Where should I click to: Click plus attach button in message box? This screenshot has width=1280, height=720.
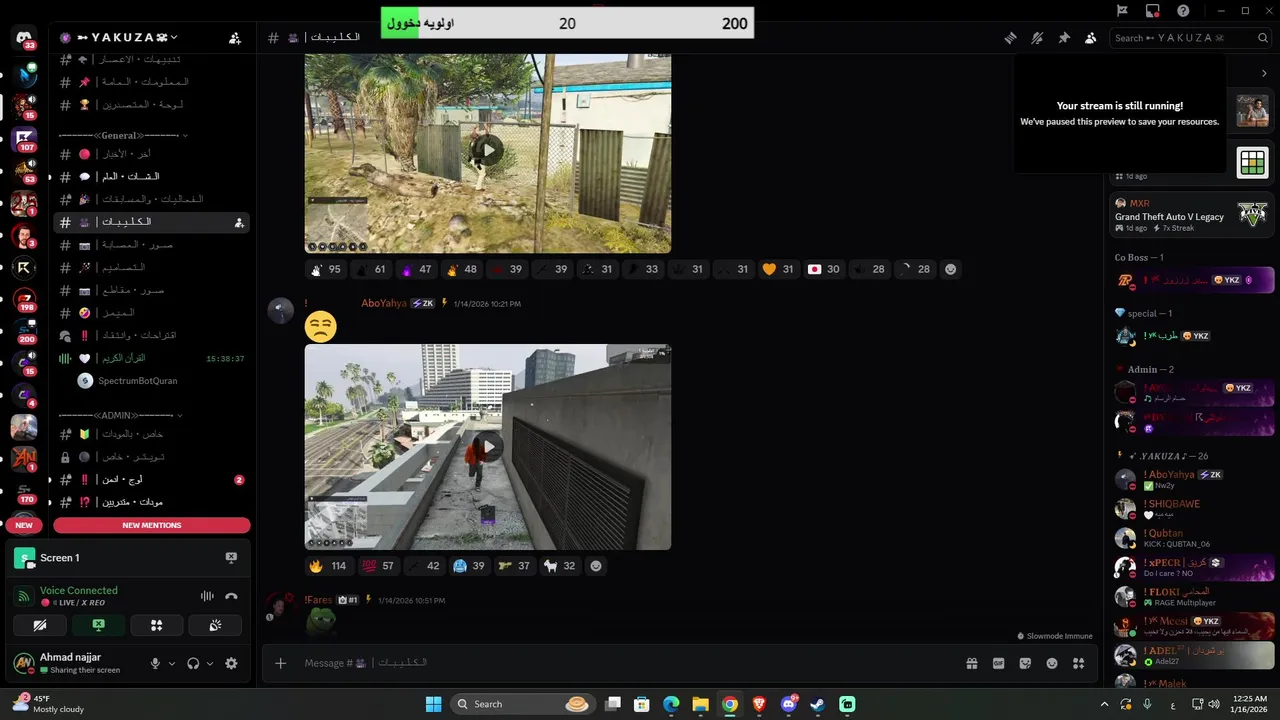tap(281, 663)
